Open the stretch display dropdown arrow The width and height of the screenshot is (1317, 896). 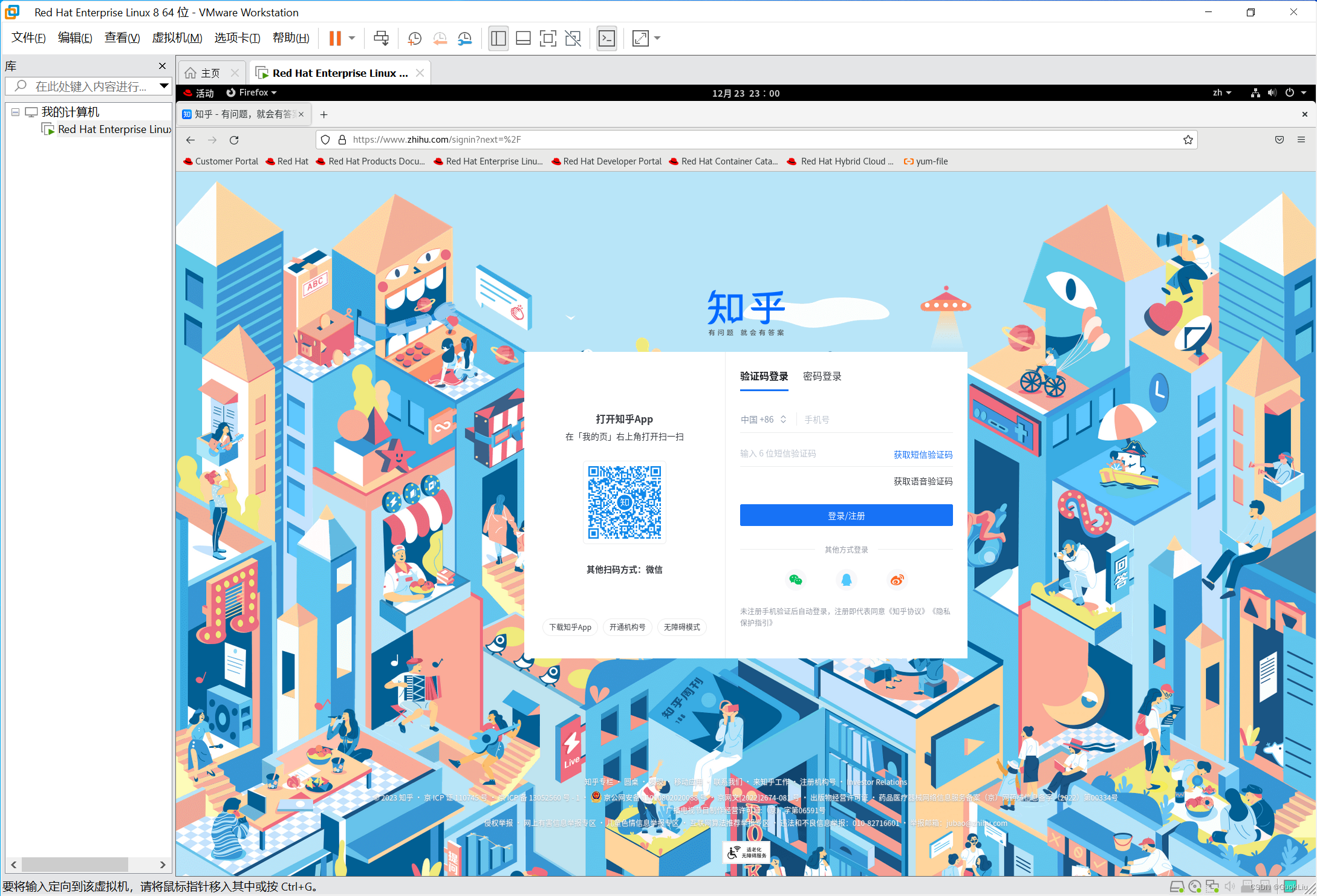657,38
